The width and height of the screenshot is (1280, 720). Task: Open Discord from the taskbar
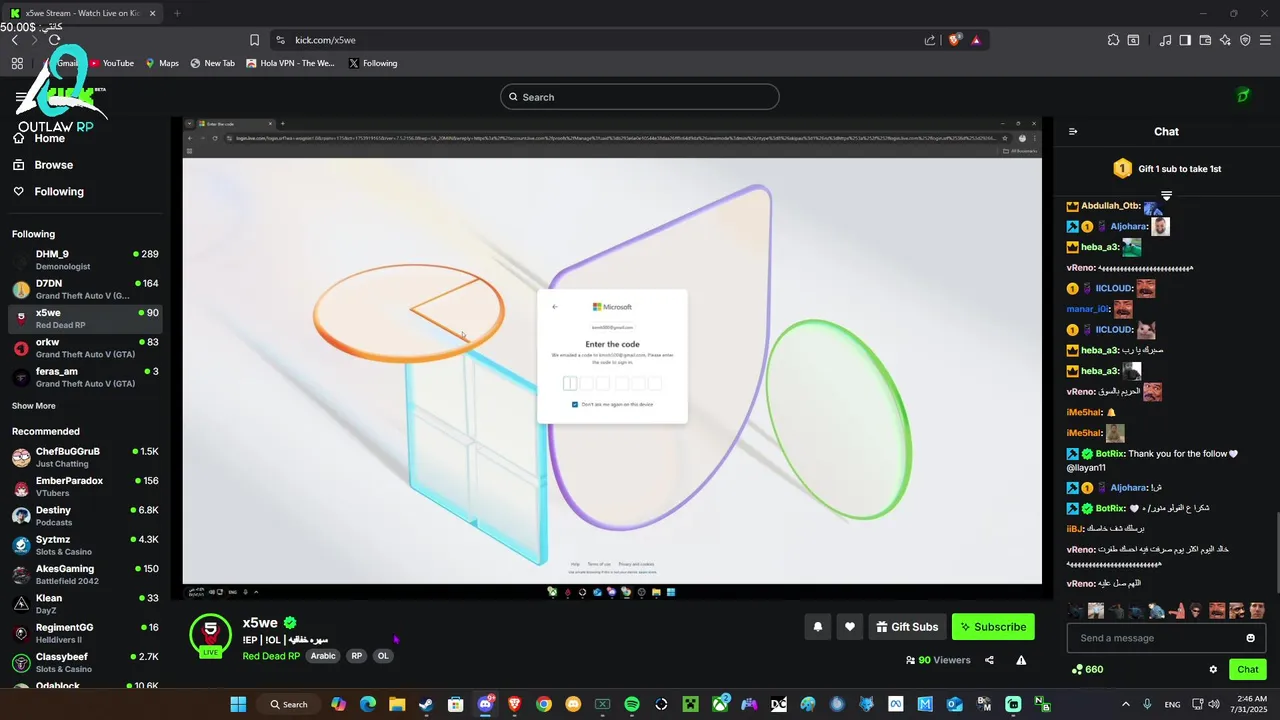(486, 704)
